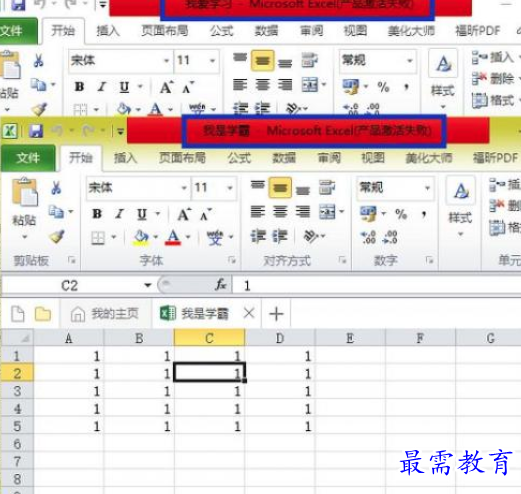
Task: Click Comma Style in front window
Action: coord(424,213)
